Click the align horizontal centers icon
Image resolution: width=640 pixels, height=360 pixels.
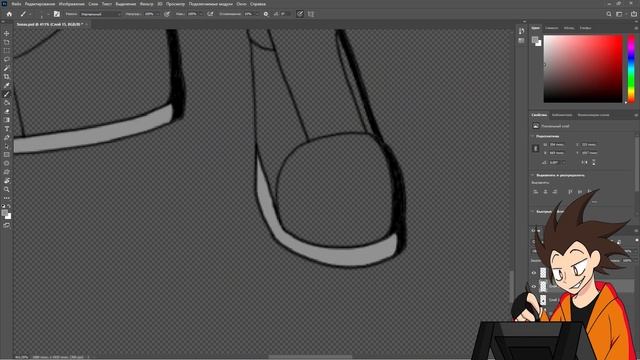point(545,191)
